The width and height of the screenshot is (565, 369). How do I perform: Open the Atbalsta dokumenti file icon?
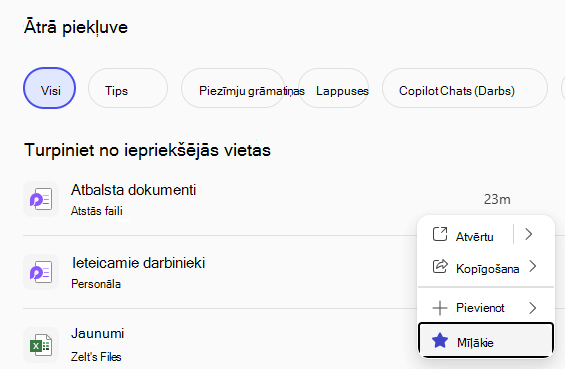pos(41,199)
